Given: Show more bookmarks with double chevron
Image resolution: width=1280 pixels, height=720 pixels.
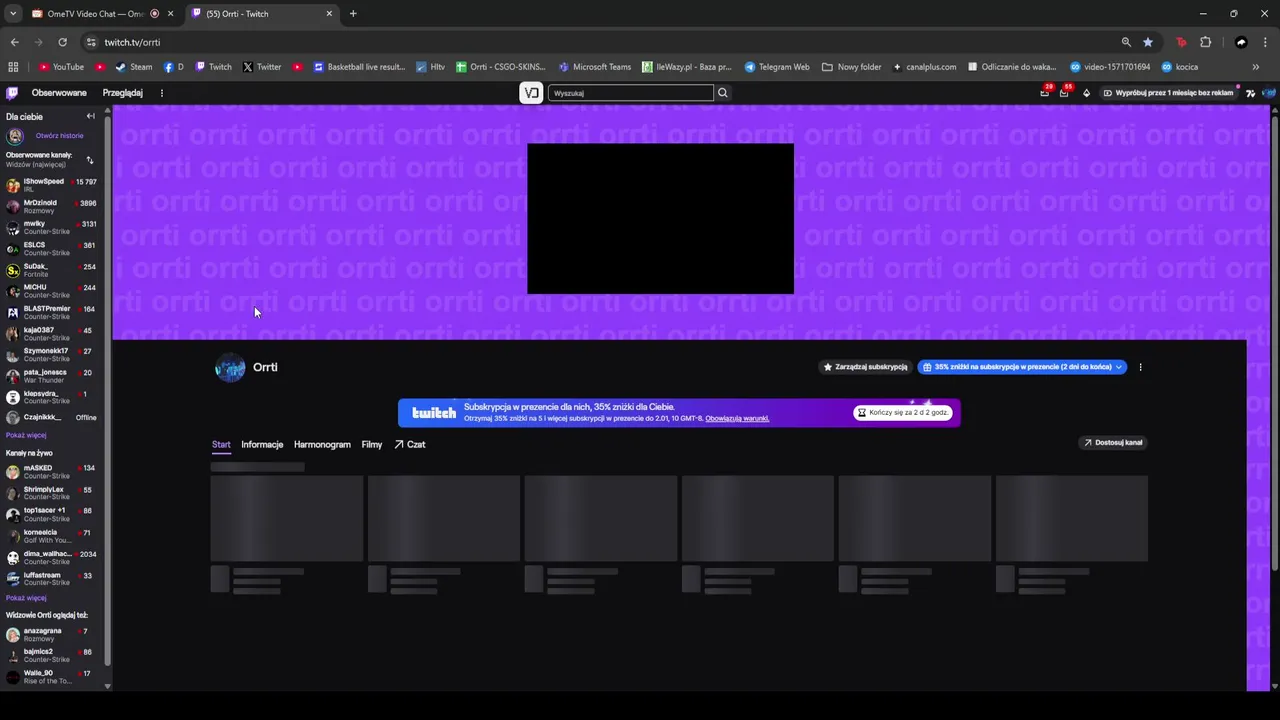Looking at the screenshot, I should pyautogui.click(x=1256, y=67).
